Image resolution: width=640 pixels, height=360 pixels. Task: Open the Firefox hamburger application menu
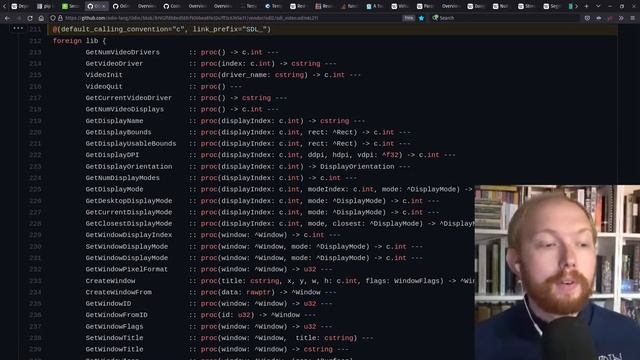[x=632, y=18]
